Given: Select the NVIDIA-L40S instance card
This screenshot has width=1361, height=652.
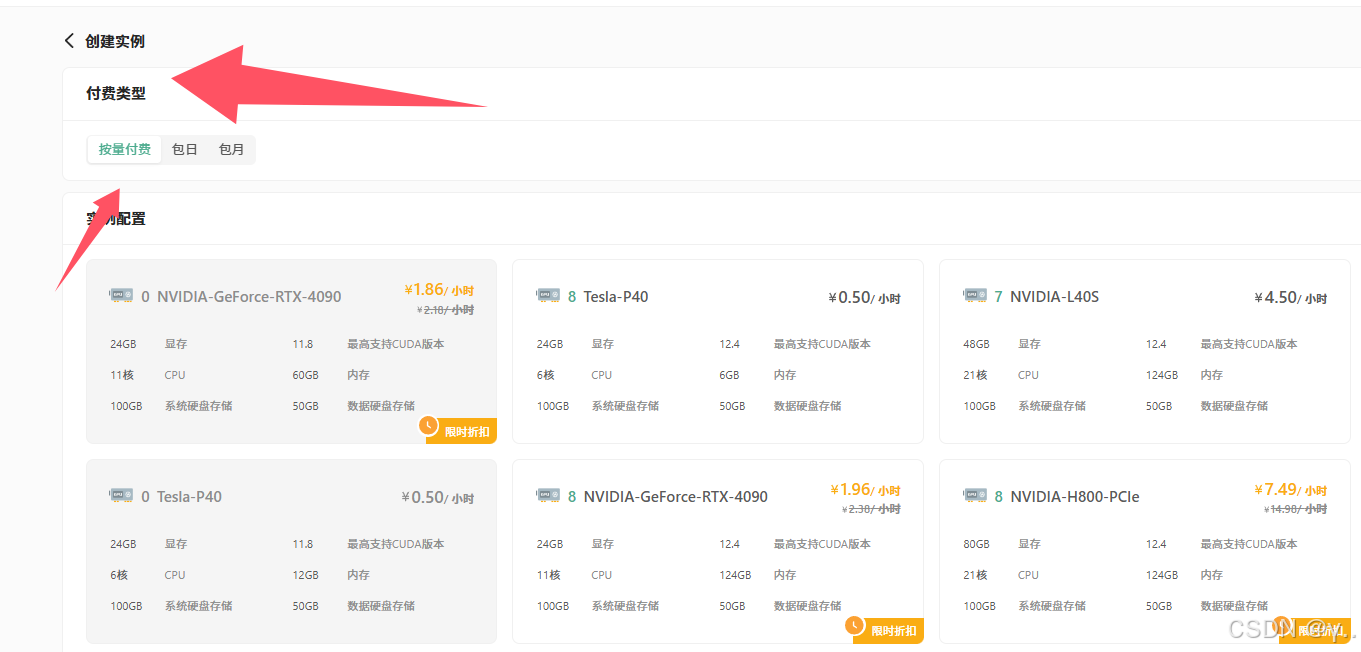Looking at the screenshot, I should tap(1144, 351).
